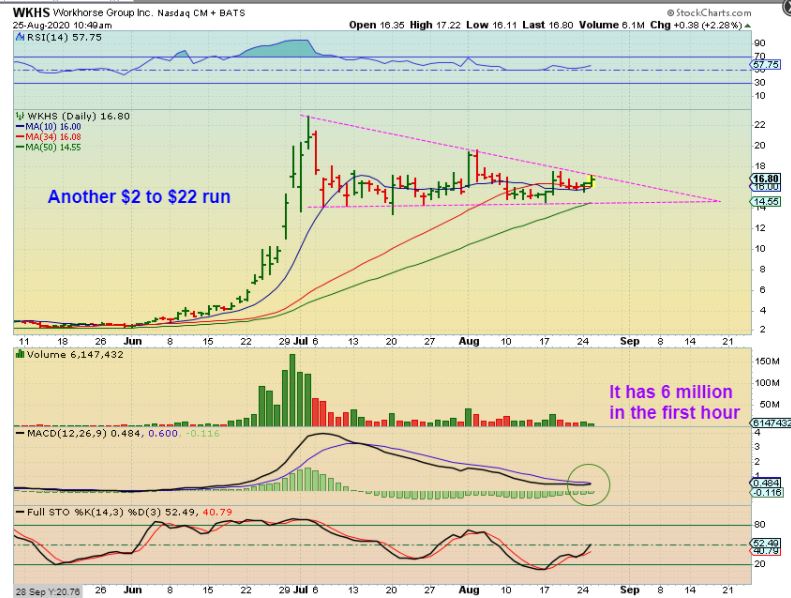Image resolution: width=791 pixels, height=598 pixels.
Task: Click the -0.116 tag on MACD axis
Action: 766,492
